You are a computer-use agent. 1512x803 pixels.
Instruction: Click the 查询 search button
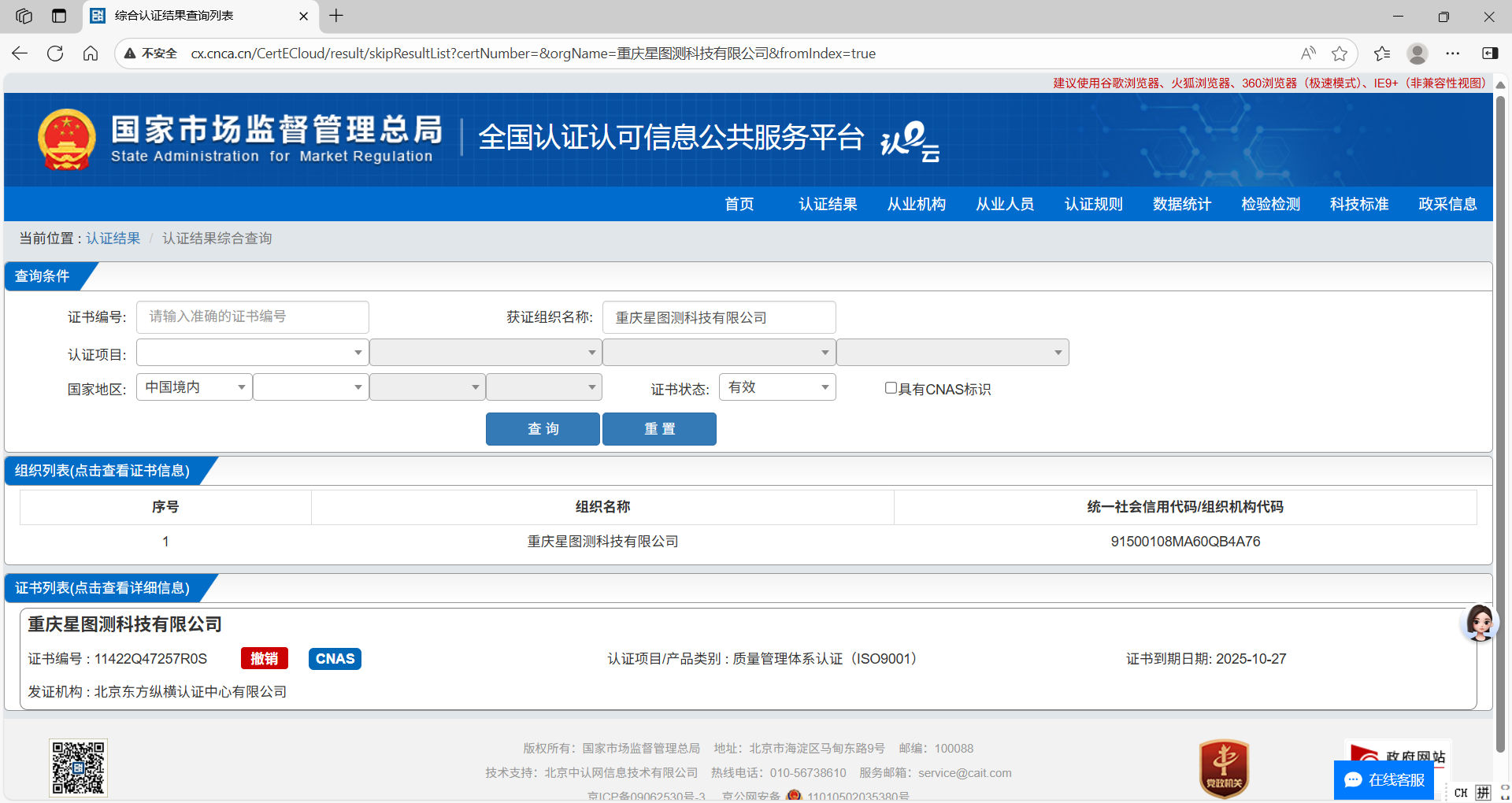coord(543,429)
